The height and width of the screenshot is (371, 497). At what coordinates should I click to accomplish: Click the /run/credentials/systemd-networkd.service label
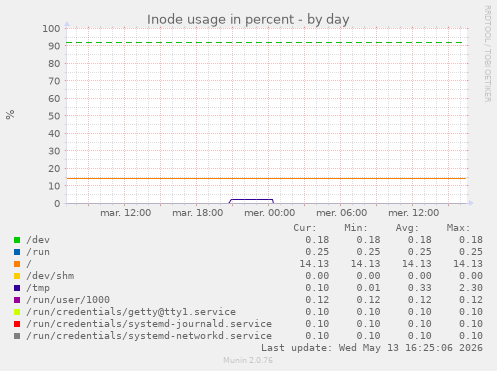[x=149, y=336]
